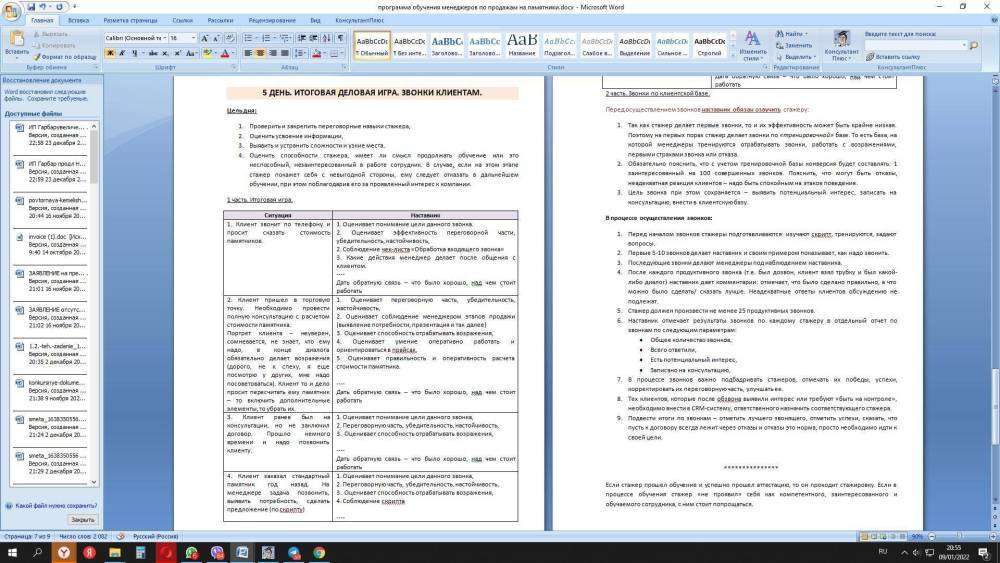Viewport: 1000px width, 563px height.
Task: Expand the styles gallery more arrow
Action: point(733,56)
